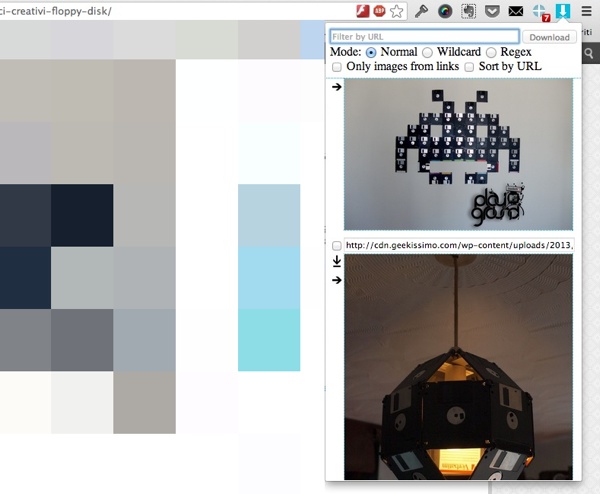Open the Evernote elephant clipper icon
The width and height of the screenshot is (600, 494).
point(468,11)
